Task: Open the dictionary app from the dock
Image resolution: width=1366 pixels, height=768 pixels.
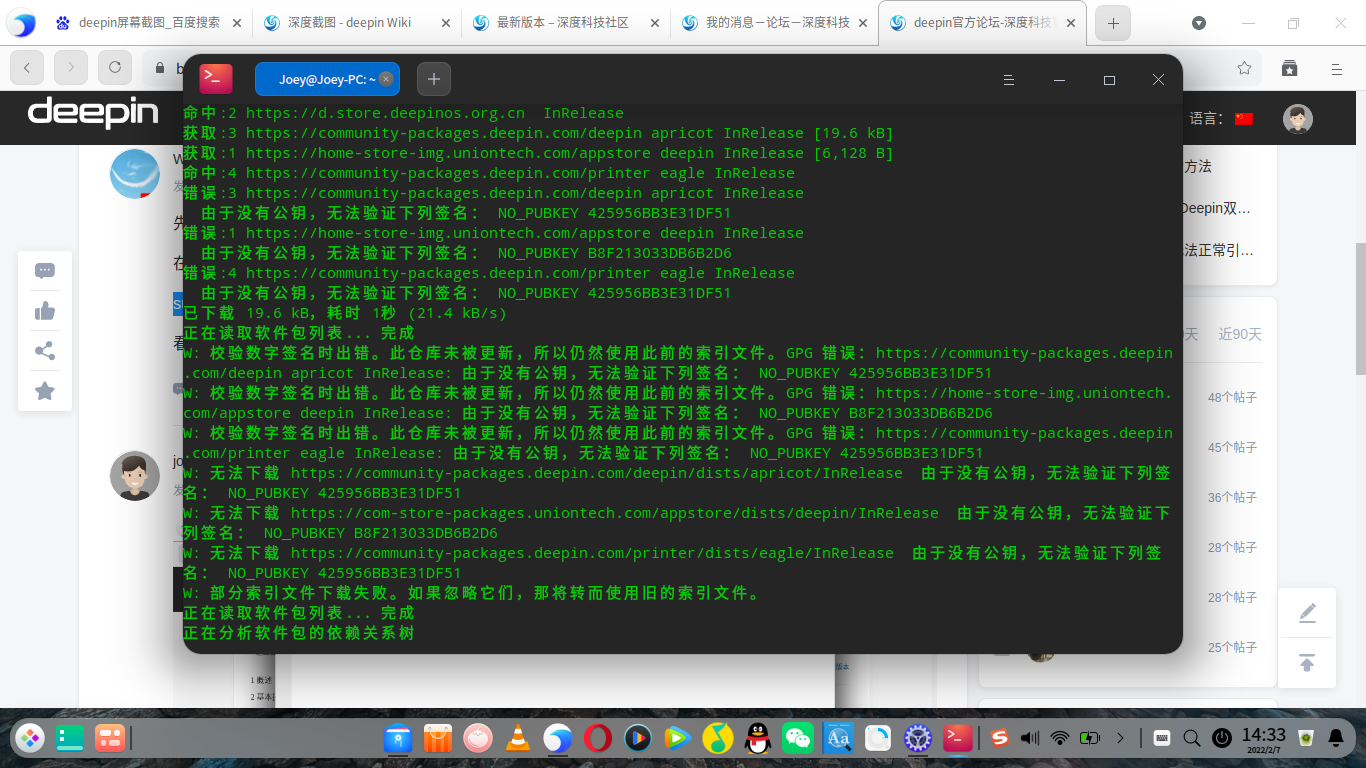Action: pos(838,738)
